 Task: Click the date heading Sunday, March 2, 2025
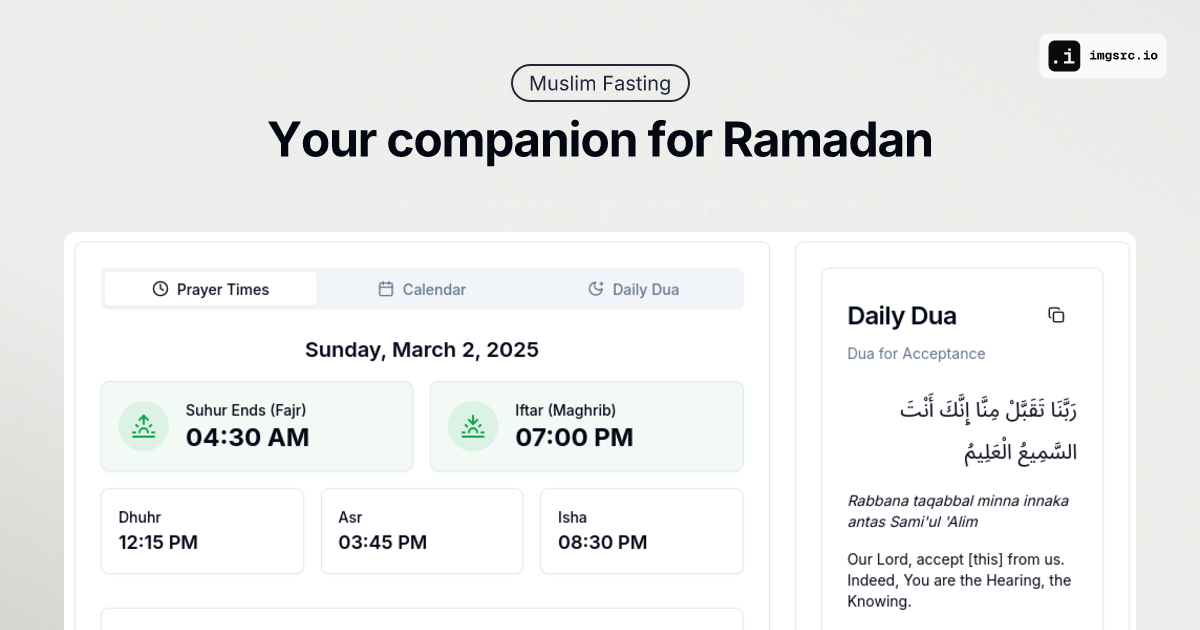click(x=422, y=350)
